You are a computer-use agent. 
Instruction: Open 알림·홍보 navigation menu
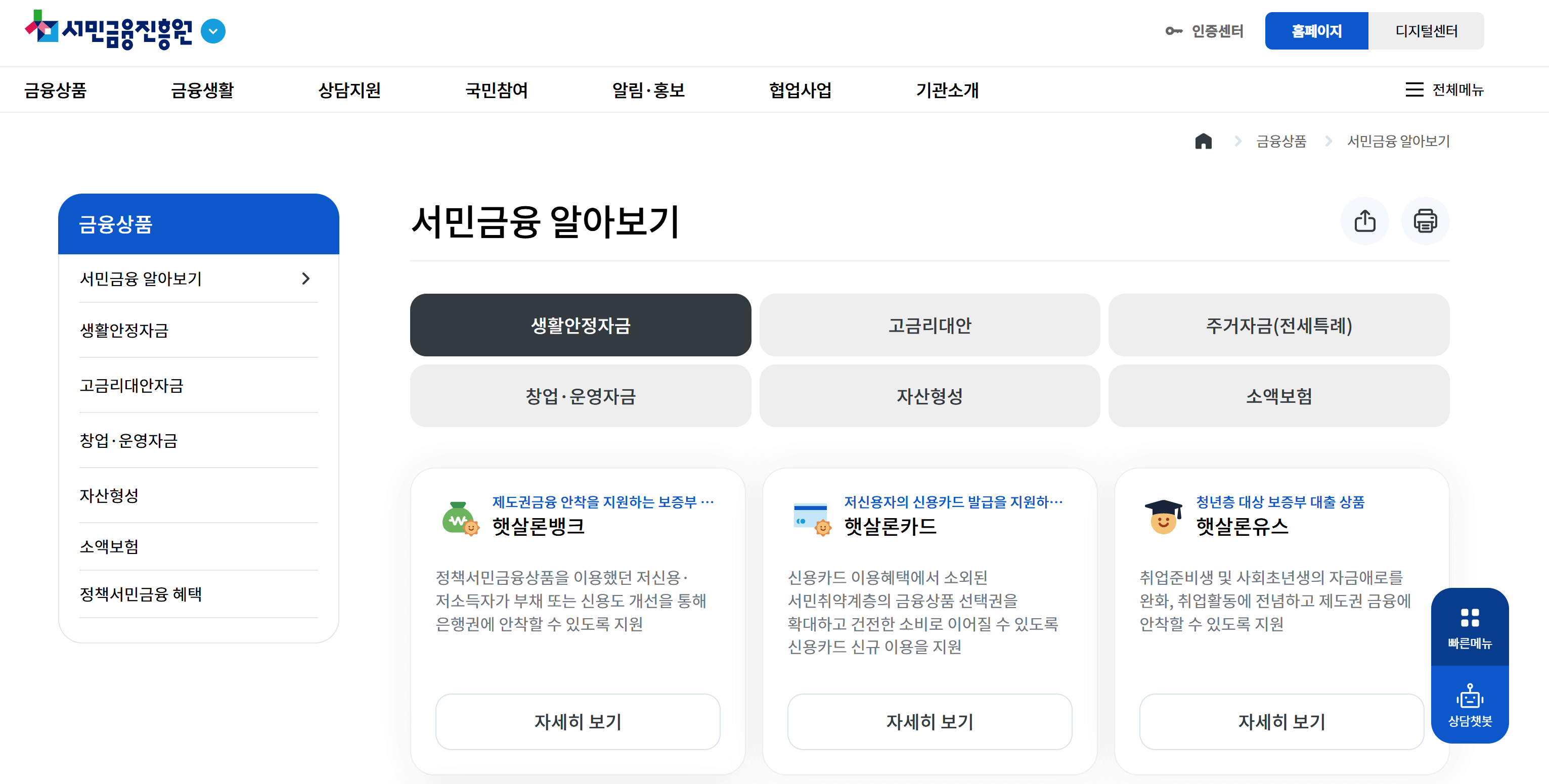tap(648, 90)
